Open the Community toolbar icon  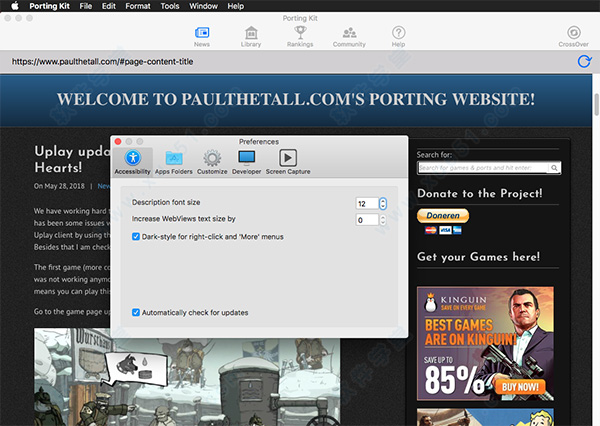[349, 36]
